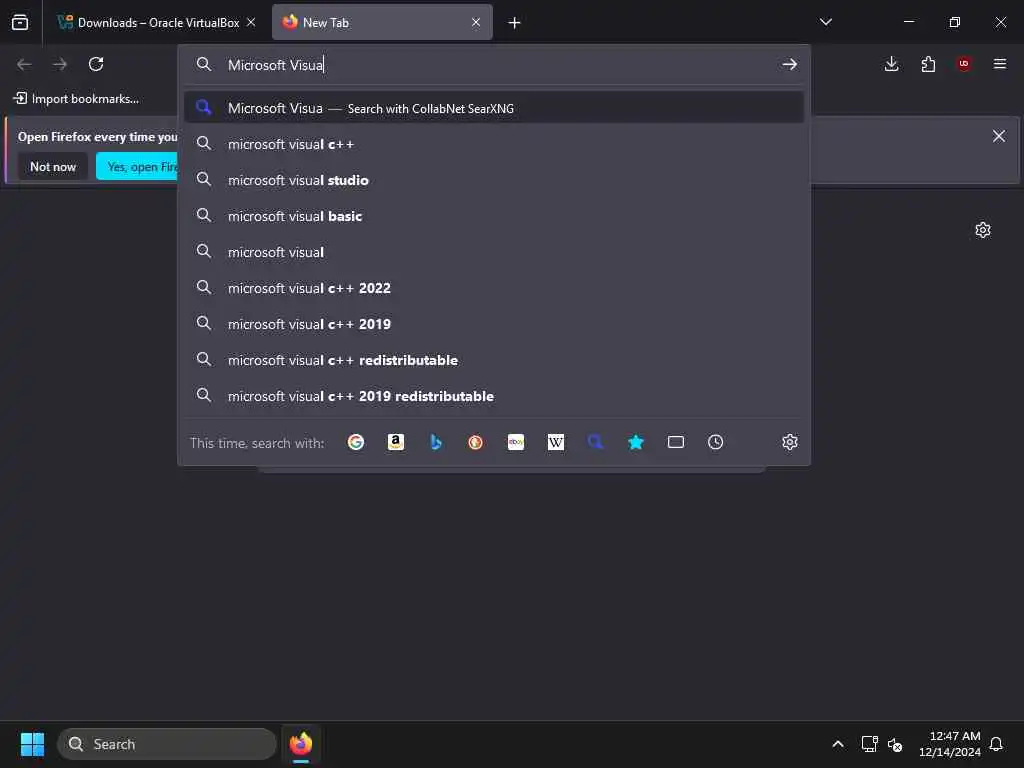Open clock showing 12:47 AM

tap(950, 744)
